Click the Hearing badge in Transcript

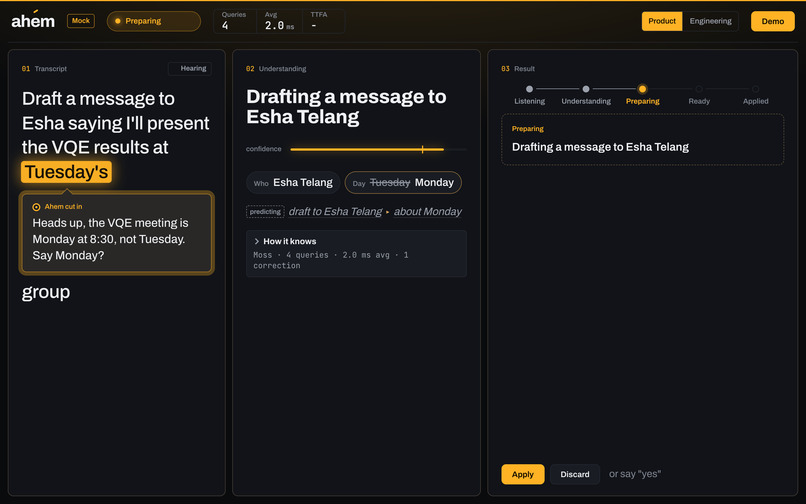pos(190,68)
